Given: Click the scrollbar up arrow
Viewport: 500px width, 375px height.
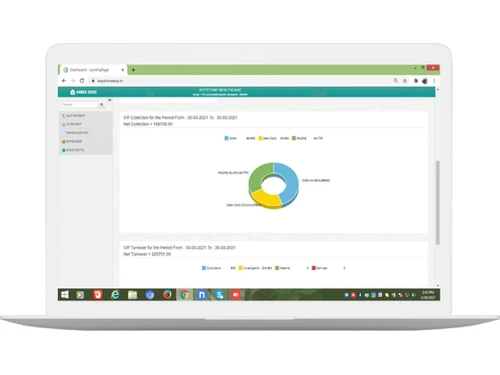Looking at the screenshot, I should pyautogui.click(x=438, y=89).
